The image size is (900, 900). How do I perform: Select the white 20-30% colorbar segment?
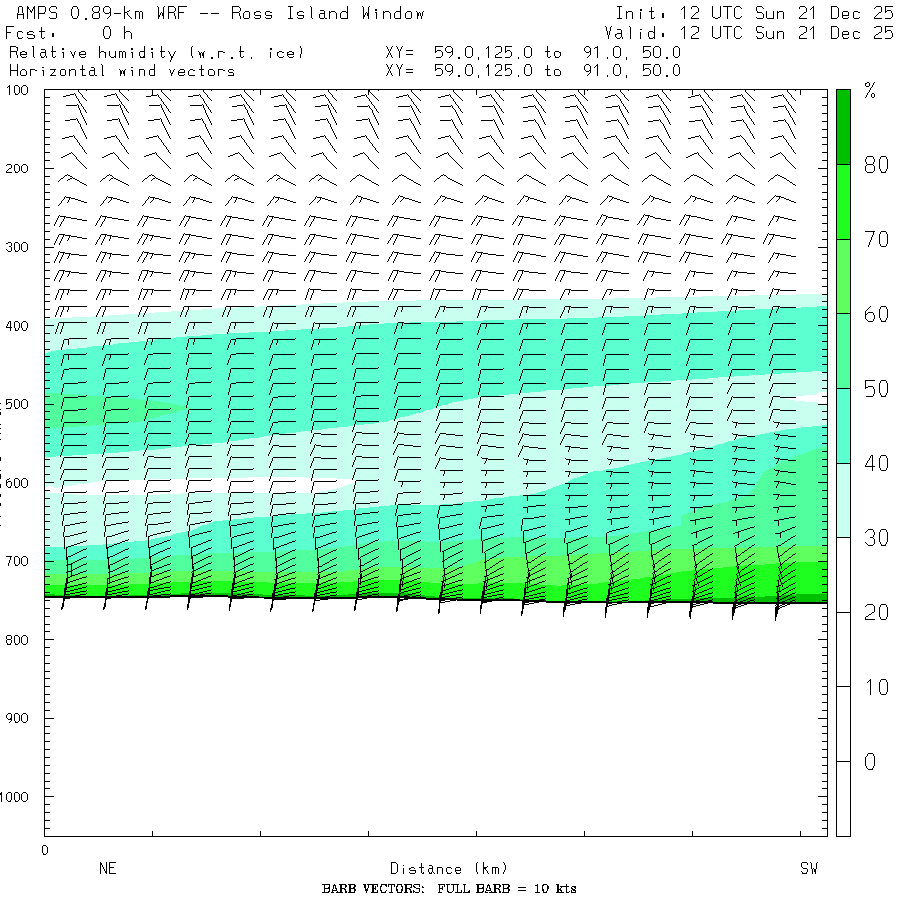(843, 575)
